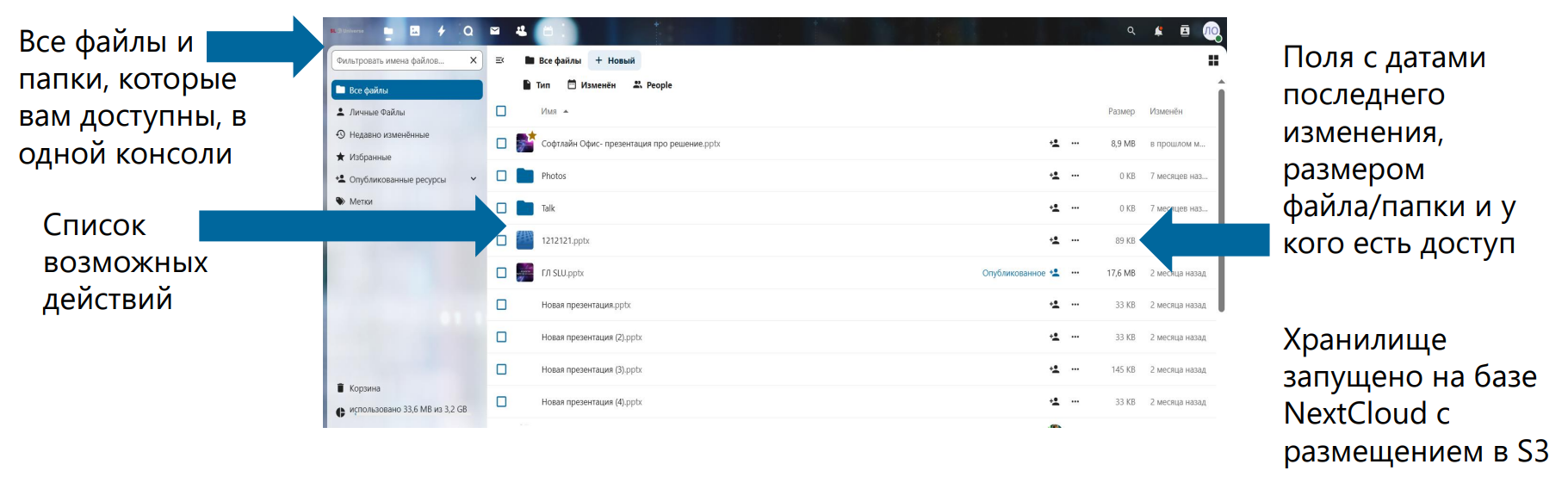
Task: Click the ГЛ SLU.pptx thumbnail
Action: (525, 273)
